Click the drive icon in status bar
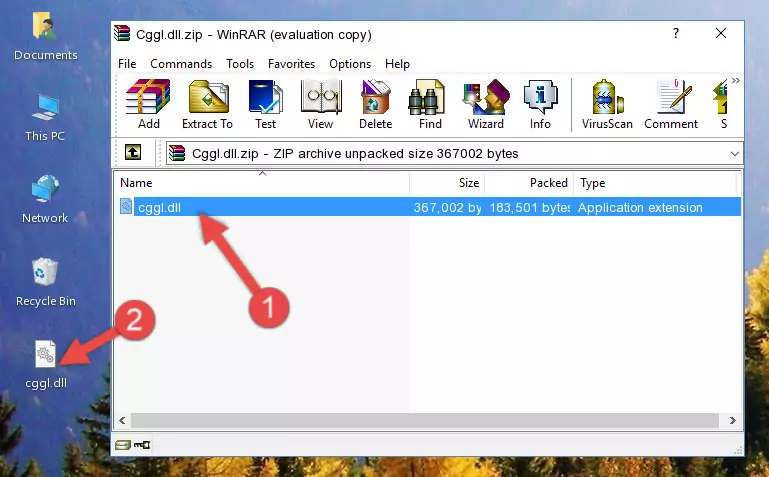769x477 pixels. (123, 445)
